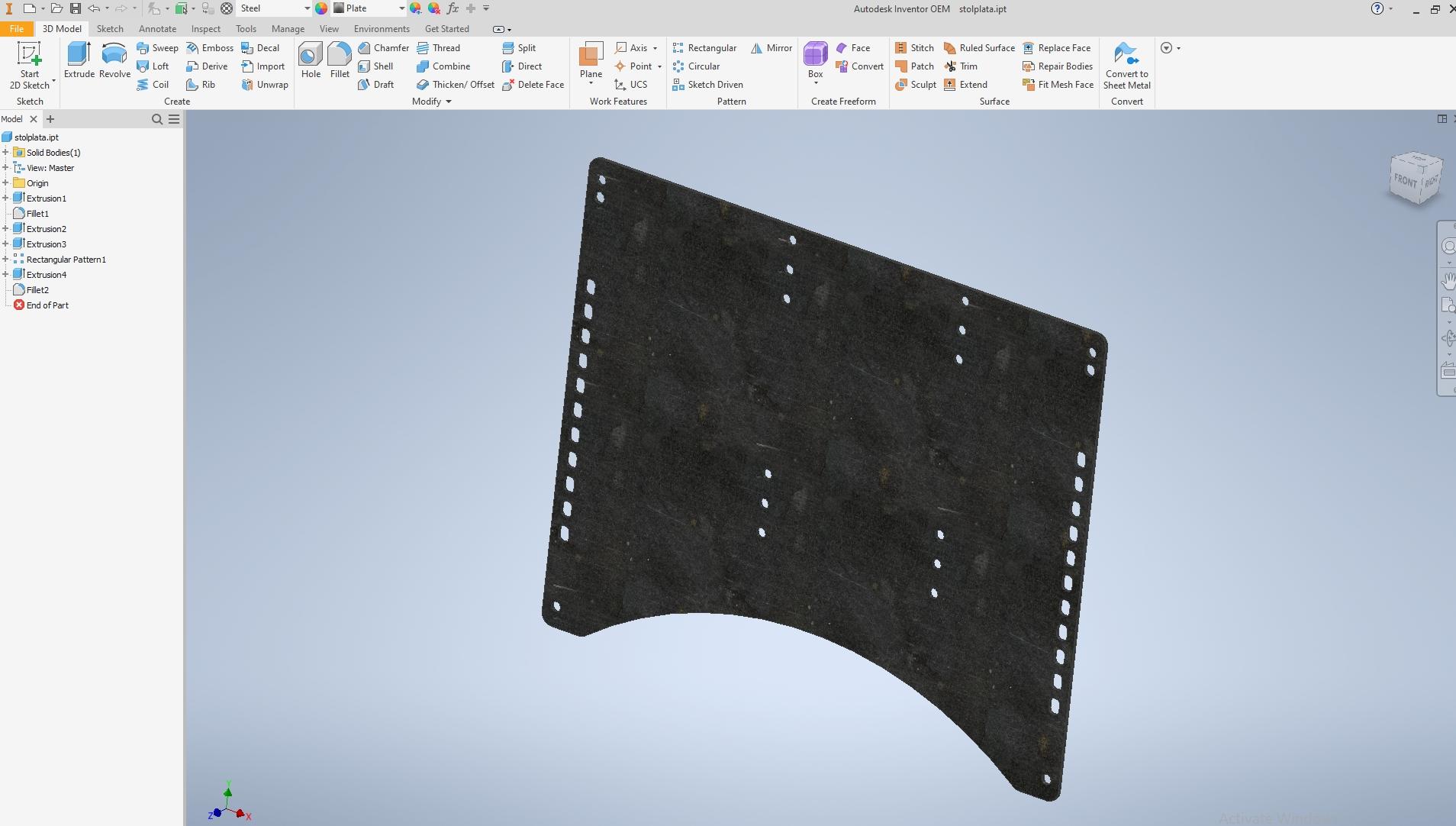The height and width of the screenshot is (826, 1456).
Task: Expand the Extrusion1 feature node
Action: tap(5, 198)
